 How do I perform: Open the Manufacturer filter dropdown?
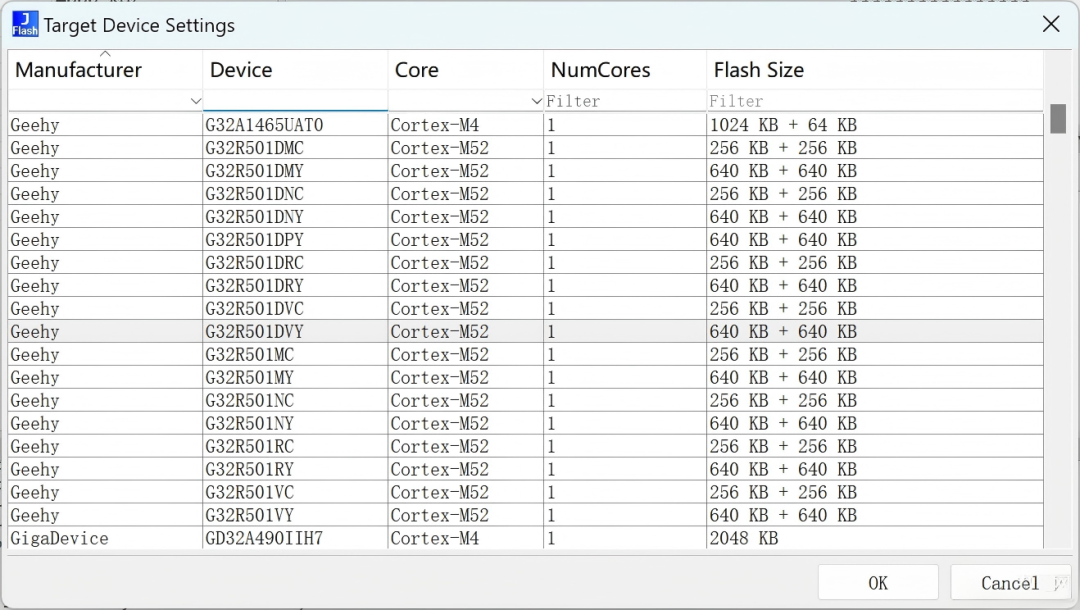tap(195, 101)
